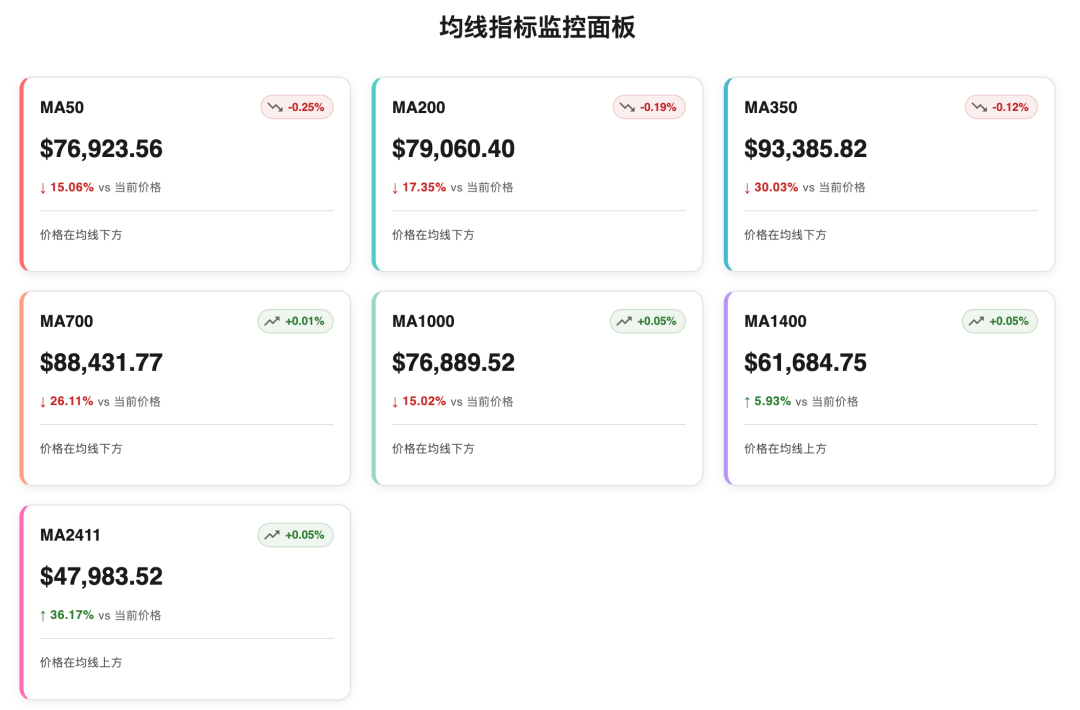Click the red down arrow beside 15.02%
This screenshot has width=1080, height=710.
coord(395,401)
